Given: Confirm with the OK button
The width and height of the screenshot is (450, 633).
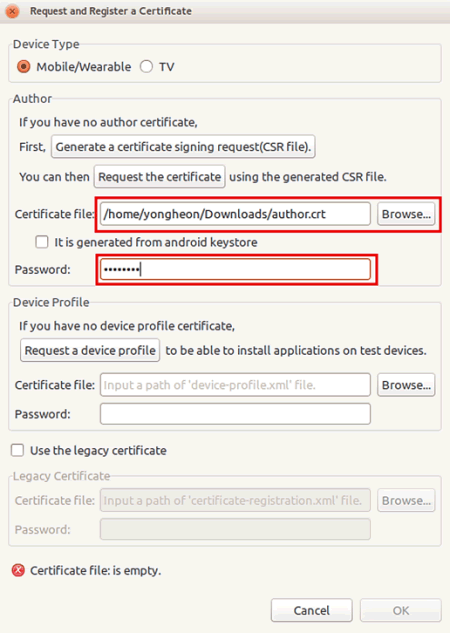Looking at the screenshot, I should coord(401,610).
